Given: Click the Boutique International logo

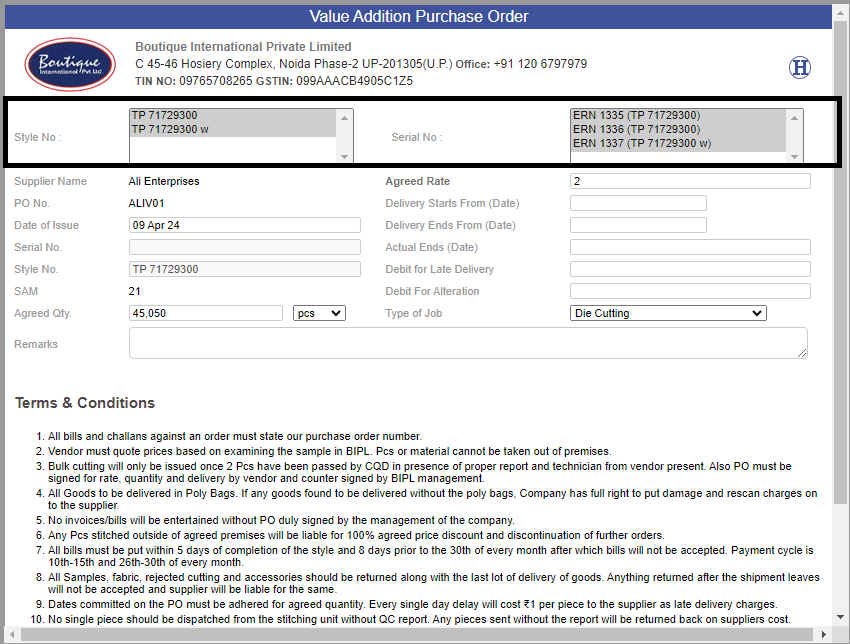Looking at the screenshot, I should 70,64.
